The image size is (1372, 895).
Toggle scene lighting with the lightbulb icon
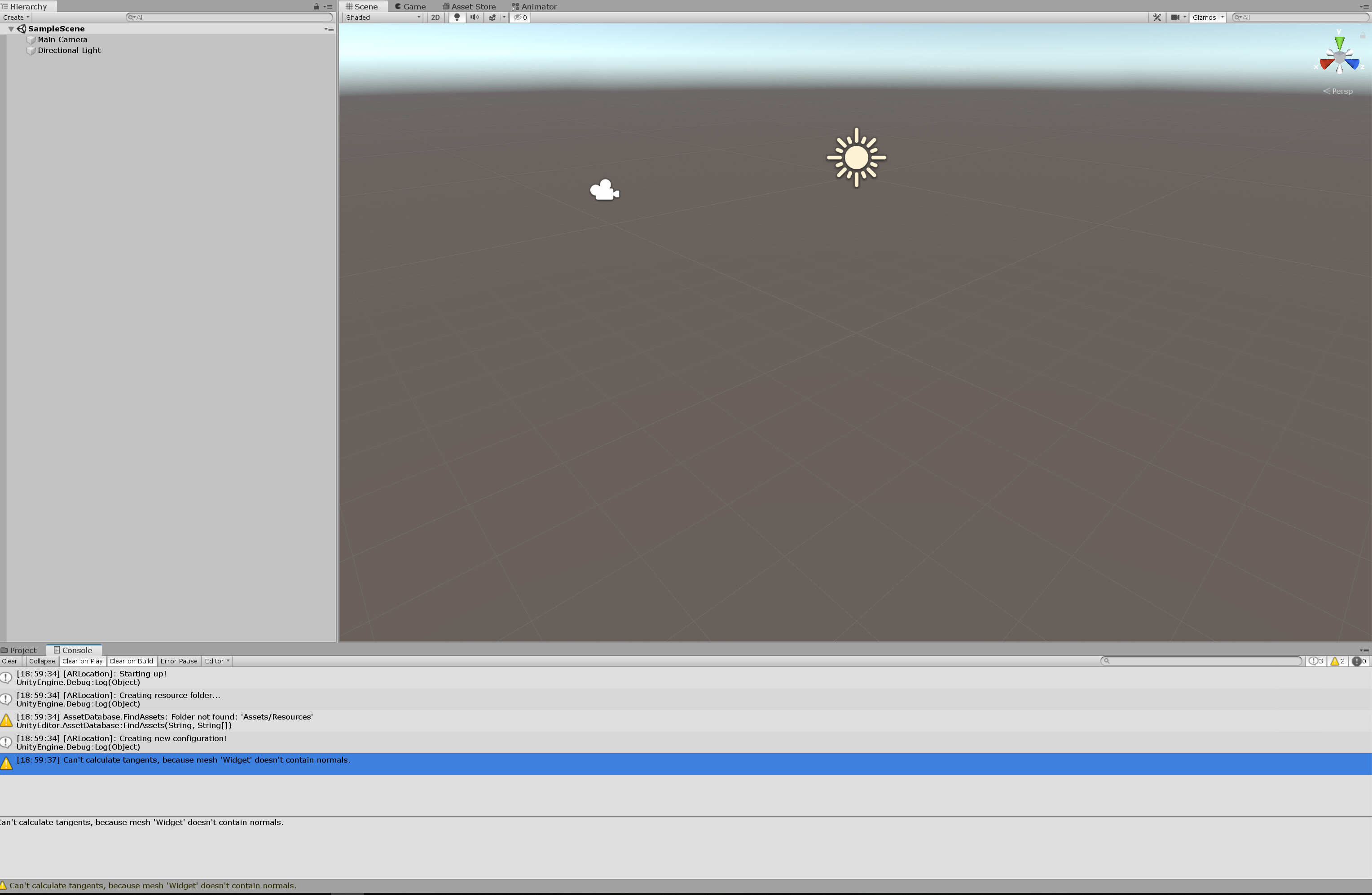(457, 18)
